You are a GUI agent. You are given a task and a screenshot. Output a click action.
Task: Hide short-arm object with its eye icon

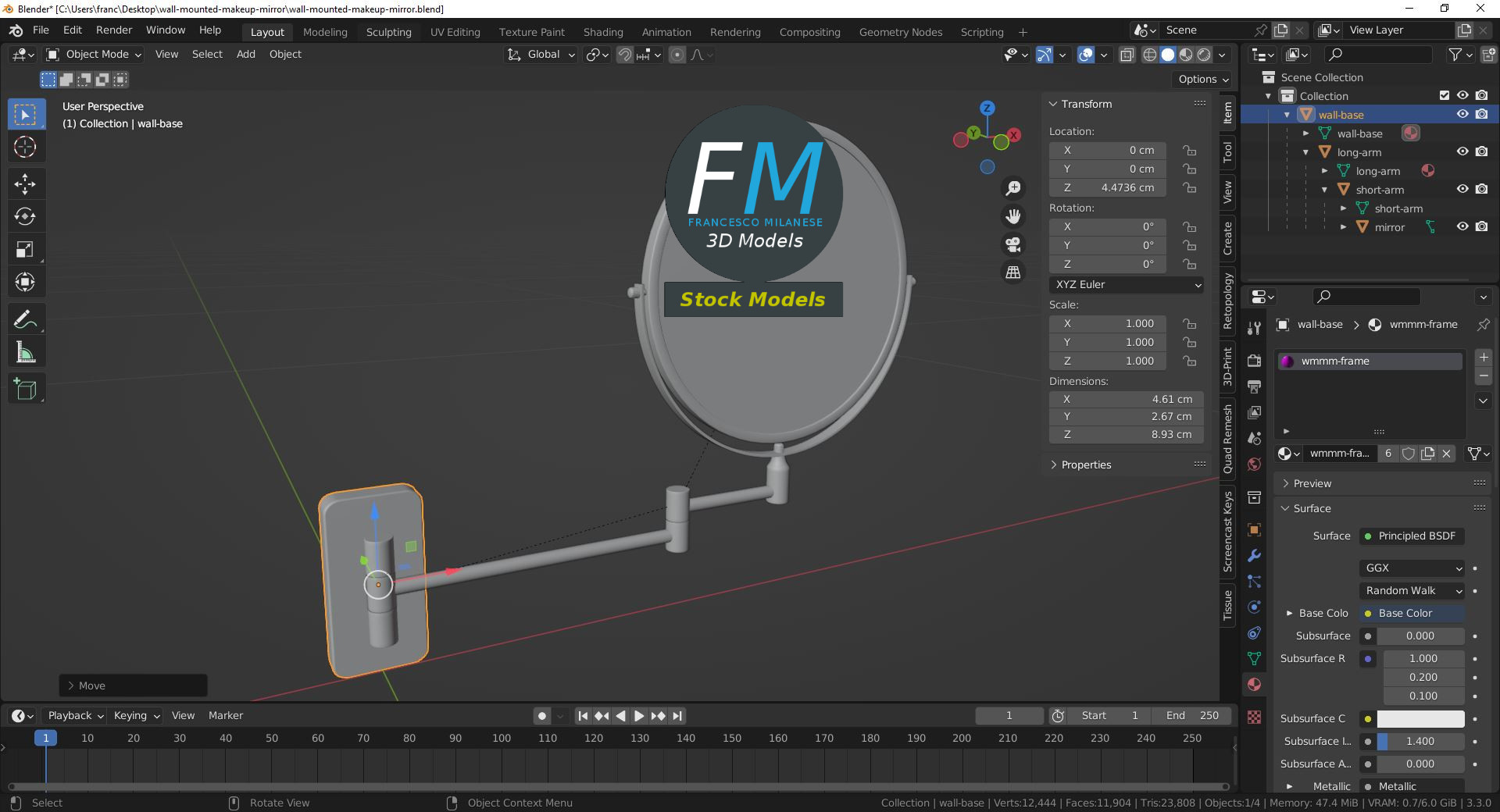coord(1462,189)
